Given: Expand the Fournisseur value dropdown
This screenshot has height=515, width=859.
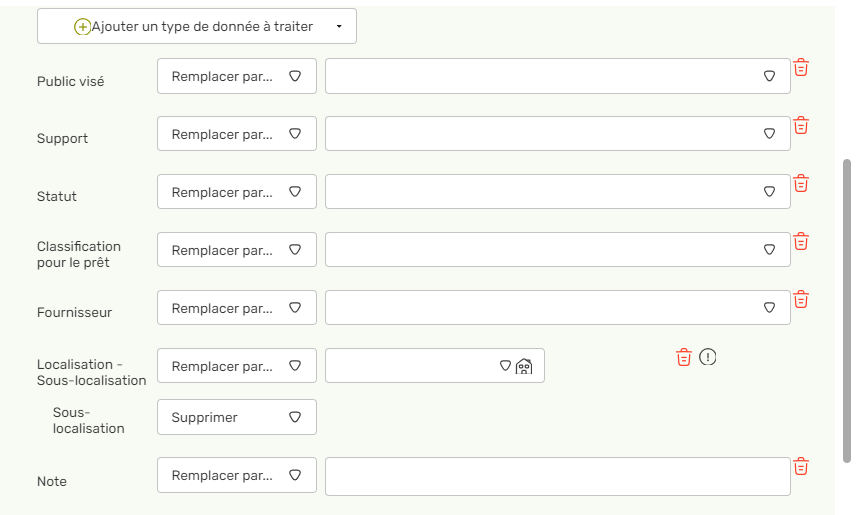Looking at the screenshot, I should click(558, 307).
